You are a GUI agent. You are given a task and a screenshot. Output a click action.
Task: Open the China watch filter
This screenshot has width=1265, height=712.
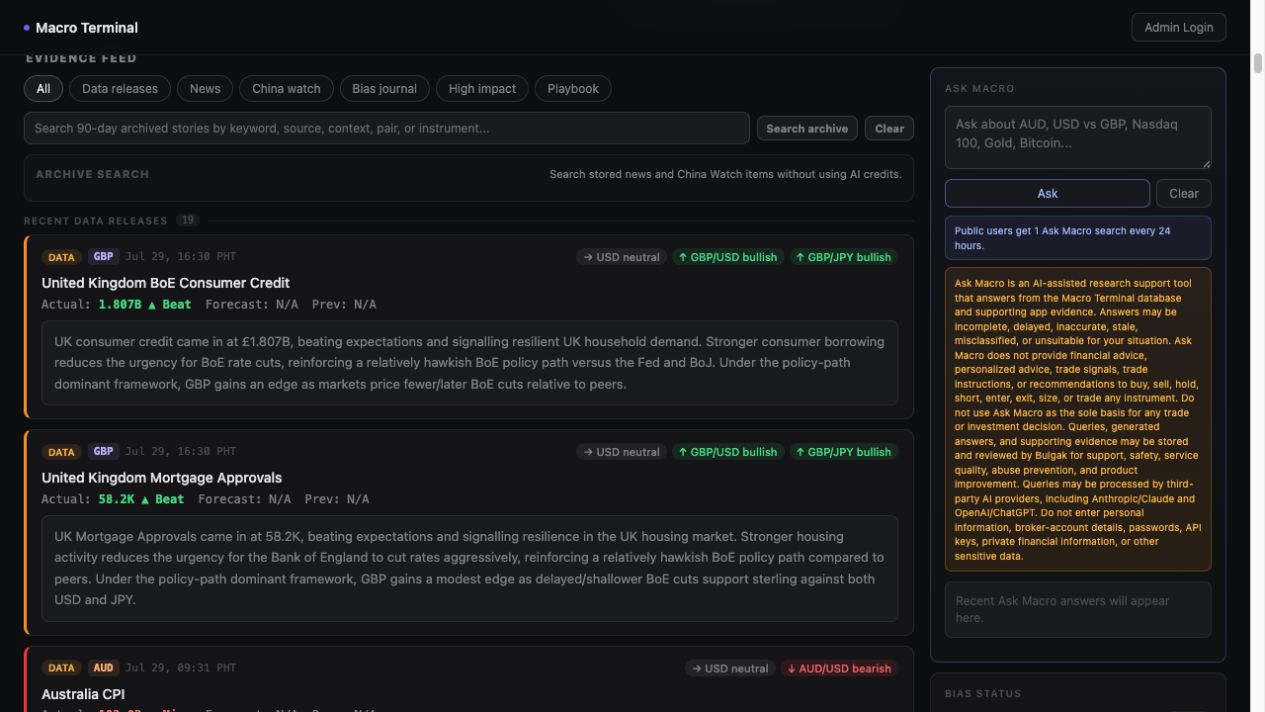pyautogui.click(x=286, y=88)
